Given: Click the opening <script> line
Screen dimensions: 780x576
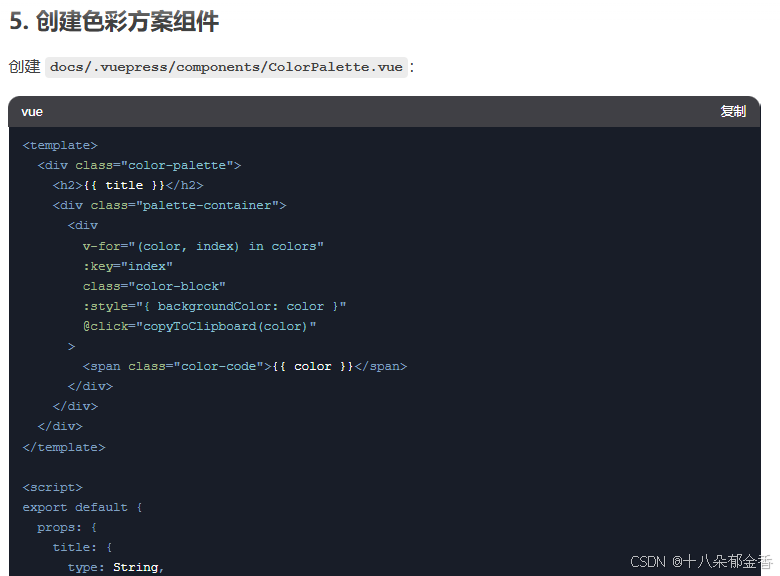Looking at the screenshot, I should coord(53,487).
